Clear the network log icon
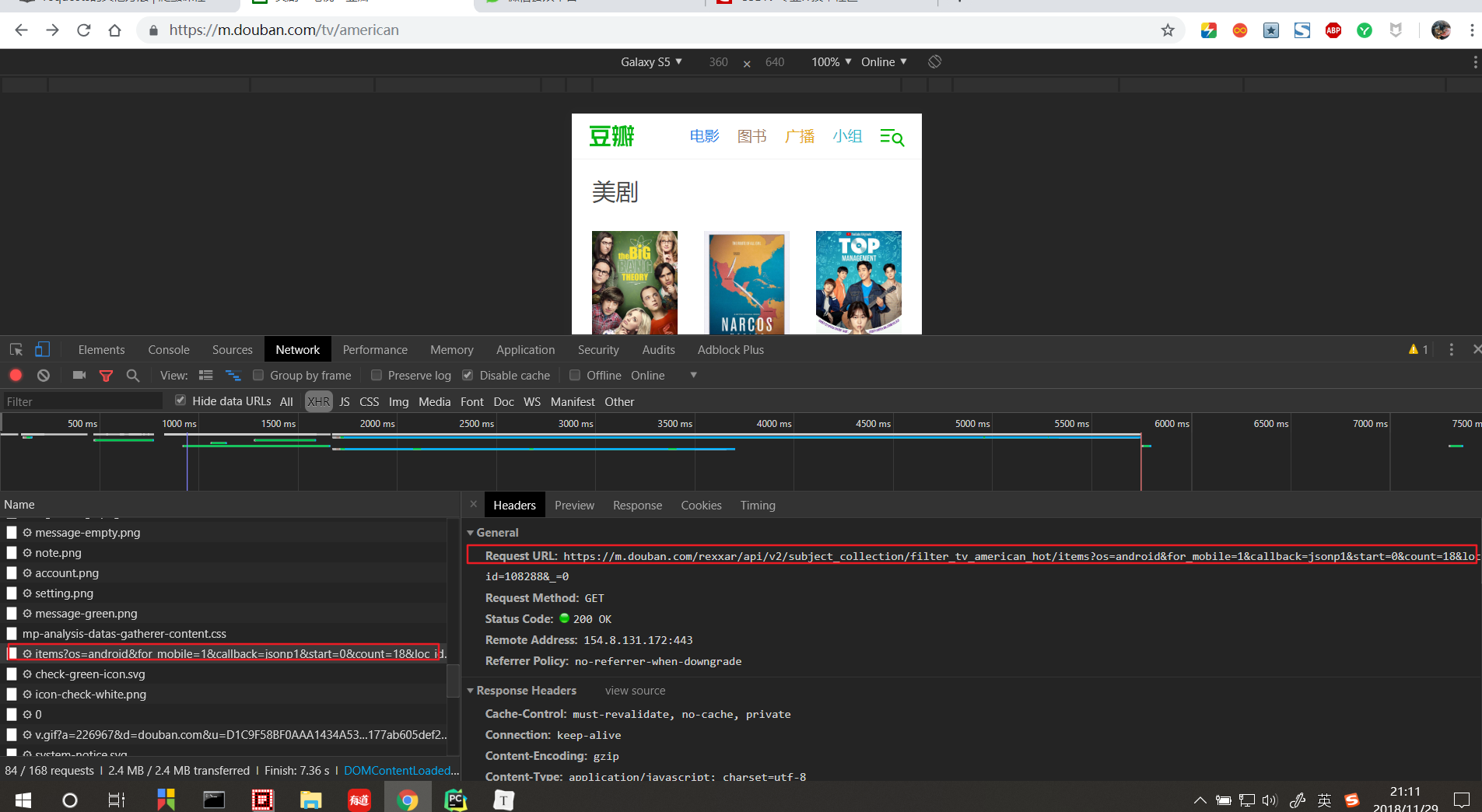Screen dimensions: 1482x812 click(44, 375)
